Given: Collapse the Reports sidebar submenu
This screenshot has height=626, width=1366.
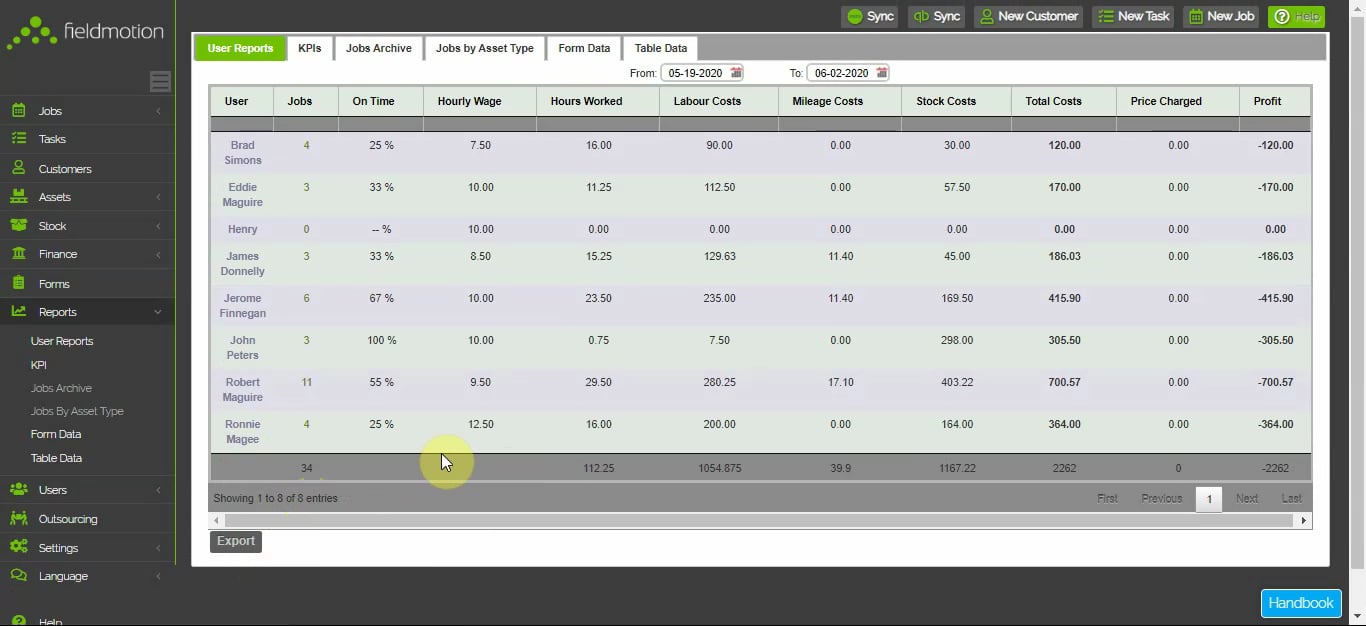Looking at the screenshot, I should pyautogui.click(x=158, y=312).
